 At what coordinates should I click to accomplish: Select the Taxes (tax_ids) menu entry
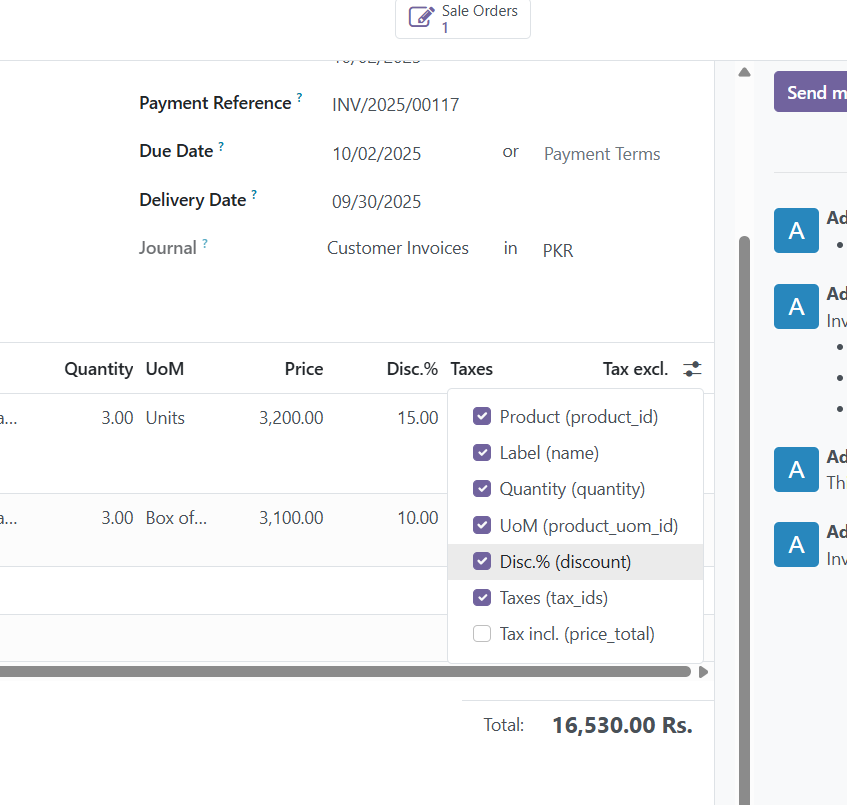click(553, 598)
